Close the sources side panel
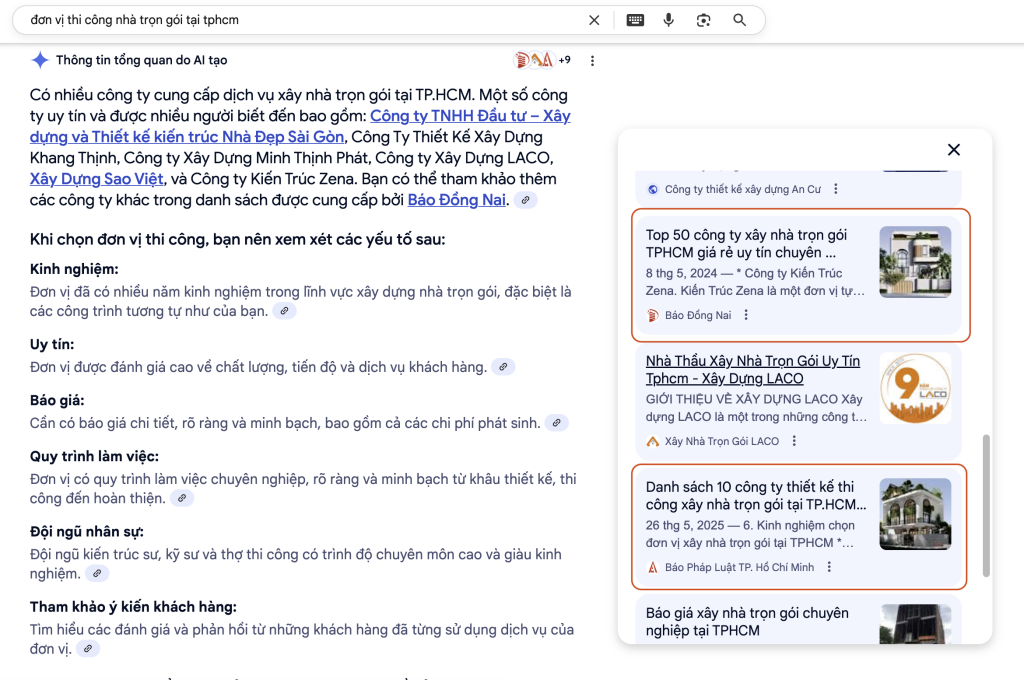Screen dimensions: 1024x680 [953, 150]
